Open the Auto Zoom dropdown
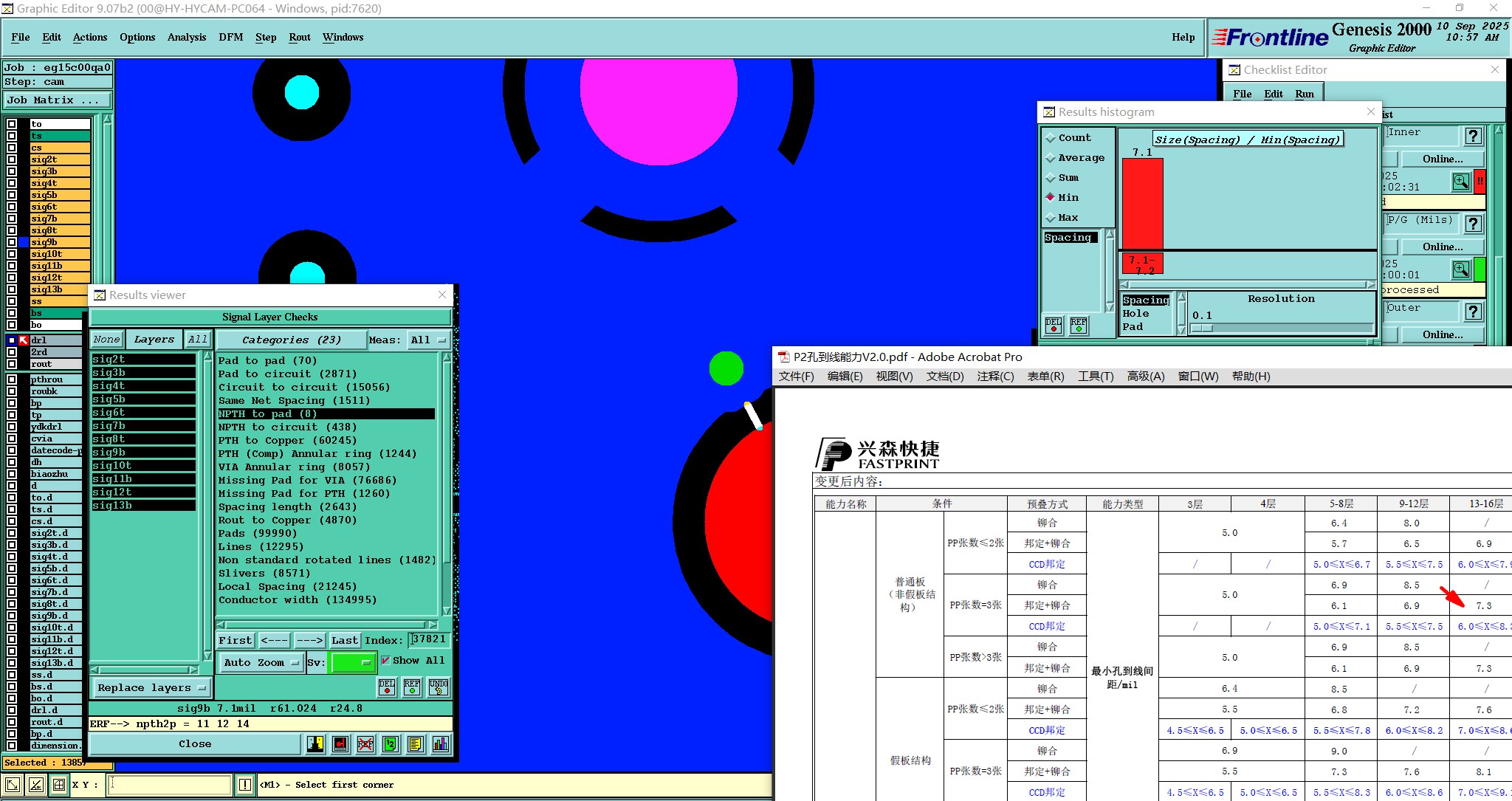This screenshot has height=801, width=1512. pyautogui.click(x=261, y=663)
